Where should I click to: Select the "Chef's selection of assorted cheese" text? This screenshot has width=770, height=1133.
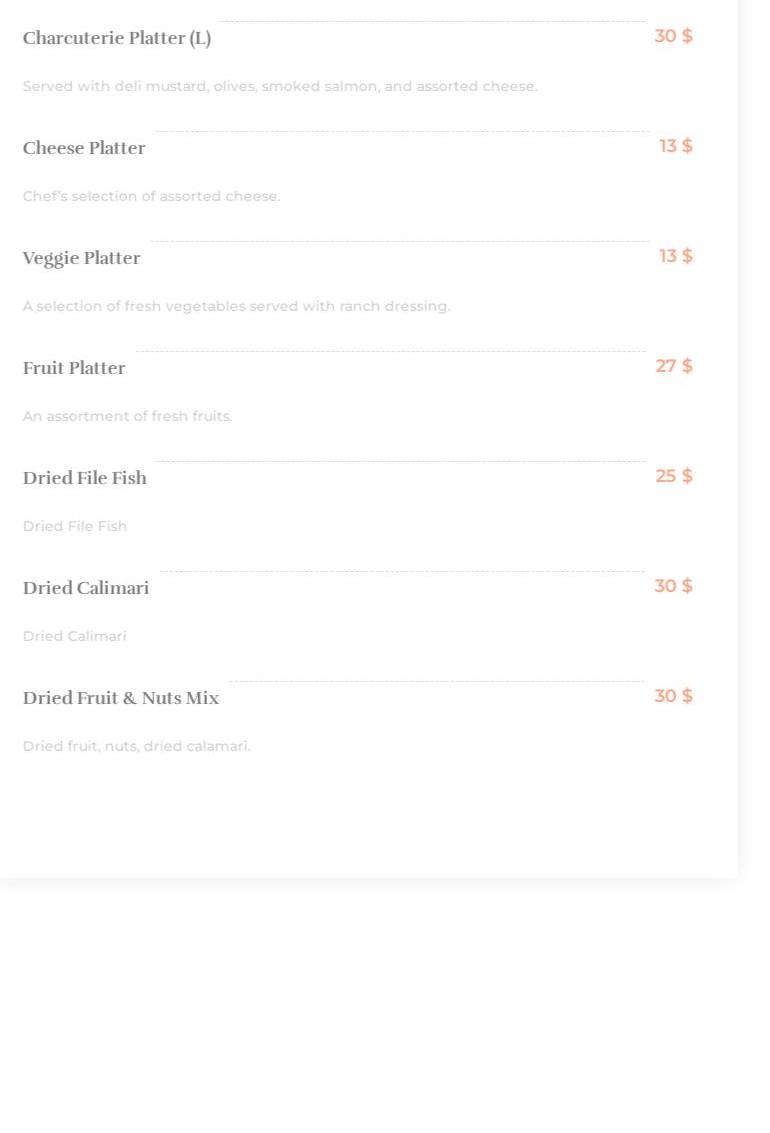152,197
